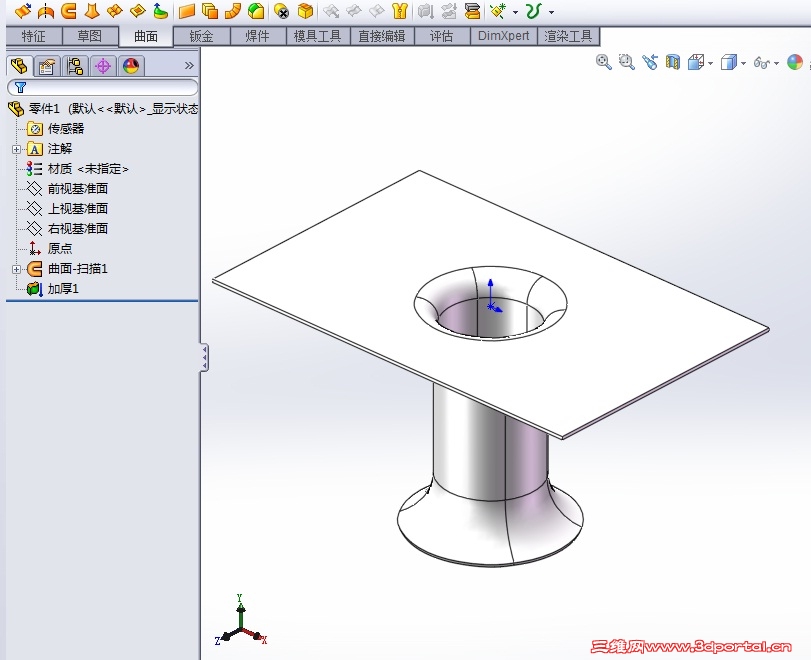
Task: Select the Planar Surface tool
Action: (x=187, y=10)
